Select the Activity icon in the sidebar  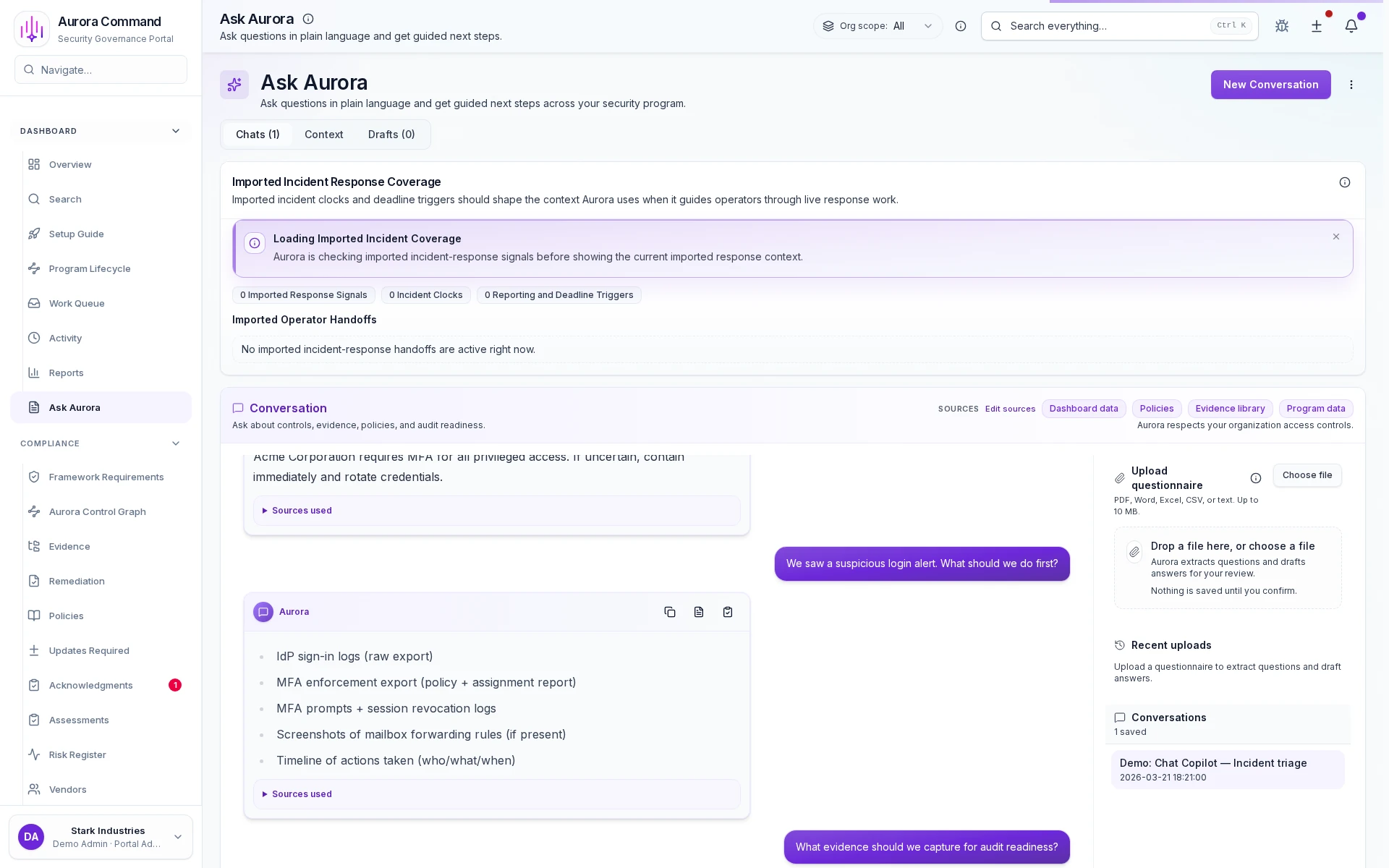click(x=34, y=338)
